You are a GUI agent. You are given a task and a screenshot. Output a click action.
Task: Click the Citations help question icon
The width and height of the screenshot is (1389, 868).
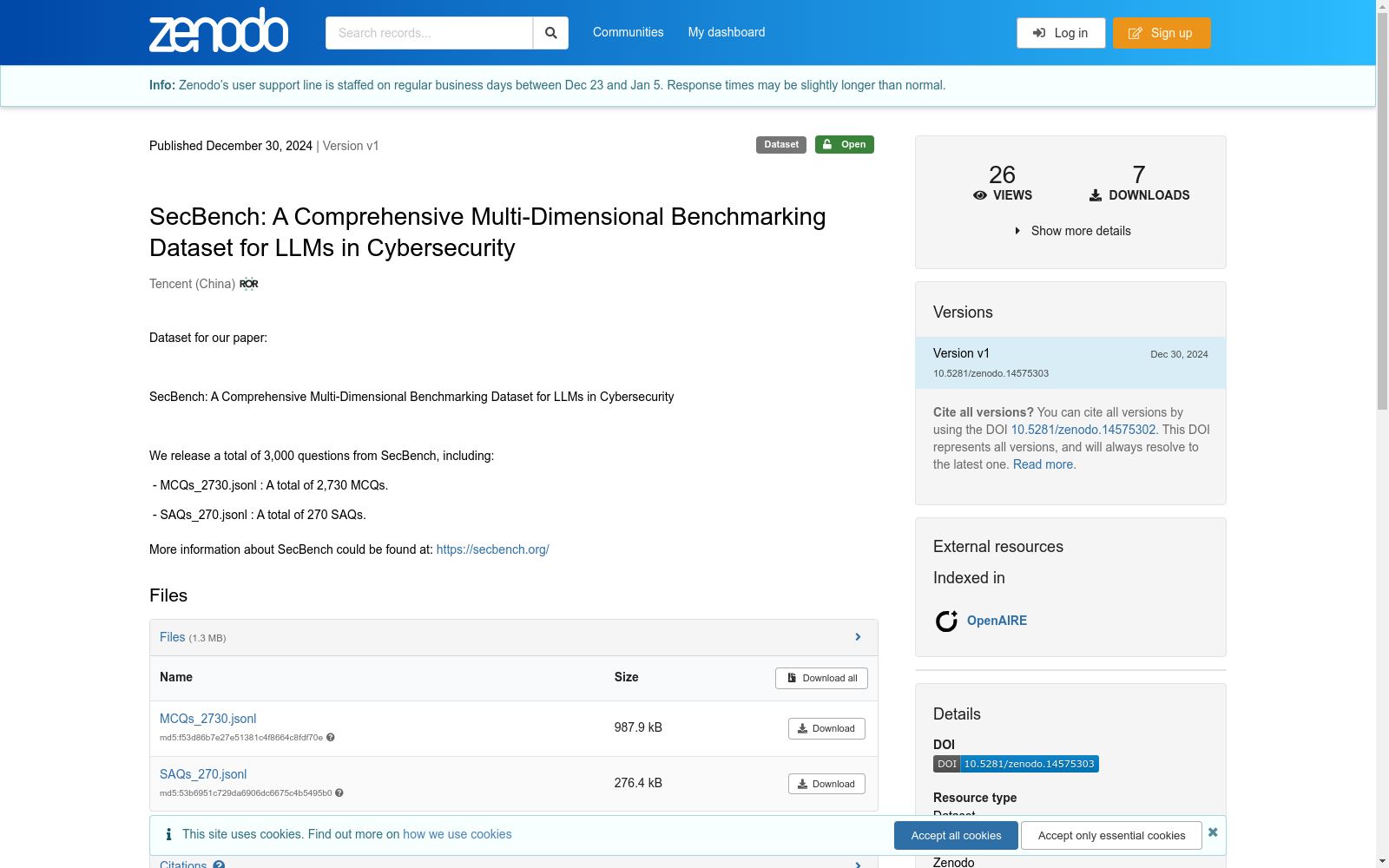tap(219, 865)
